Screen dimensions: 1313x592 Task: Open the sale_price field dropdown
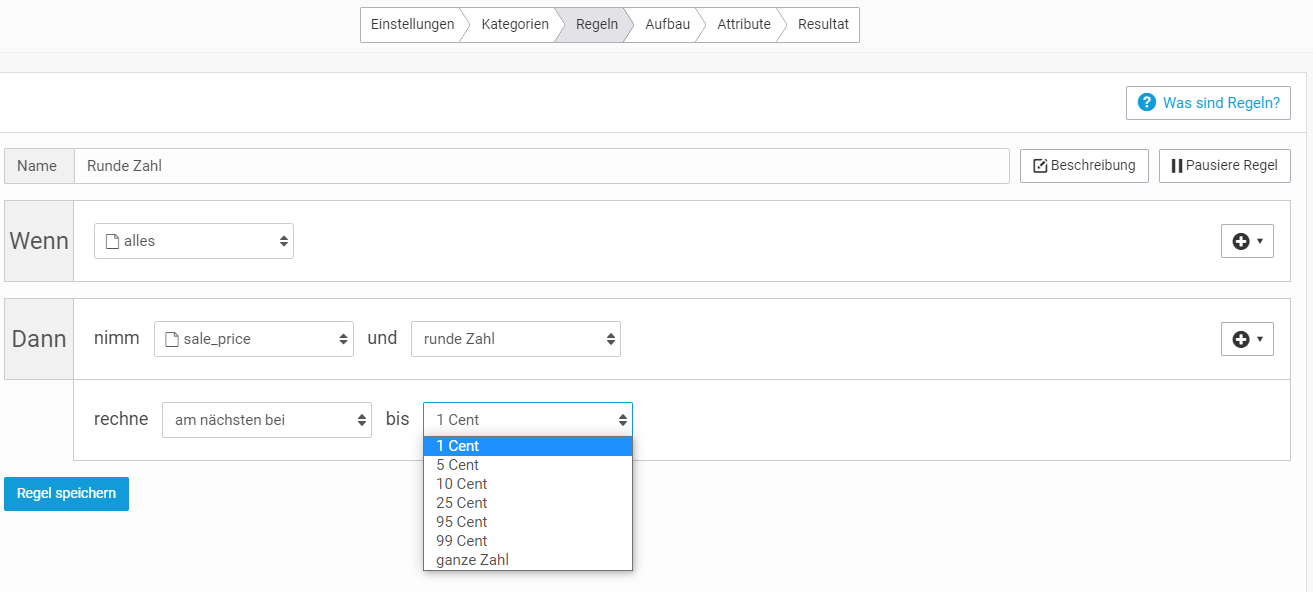click(x=254, y=339)
